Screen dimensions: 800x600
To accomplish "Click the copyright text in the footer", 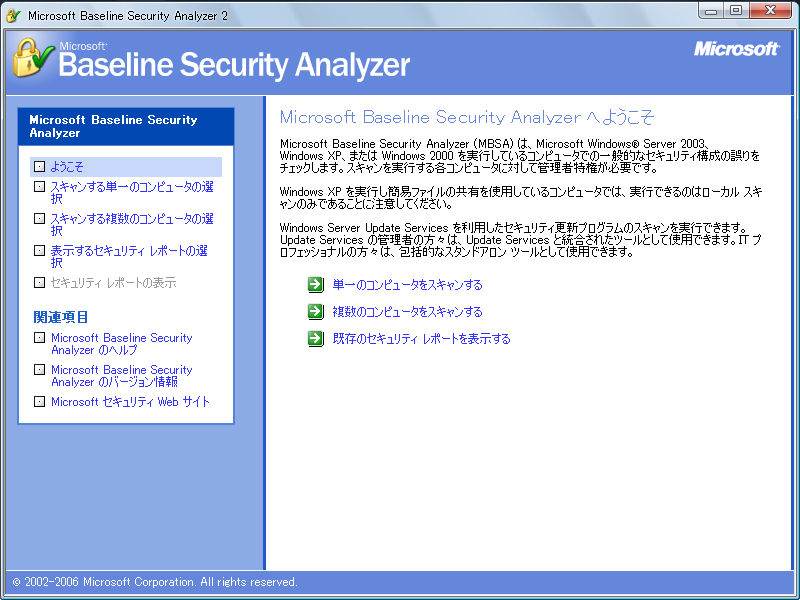I will 155,582.
